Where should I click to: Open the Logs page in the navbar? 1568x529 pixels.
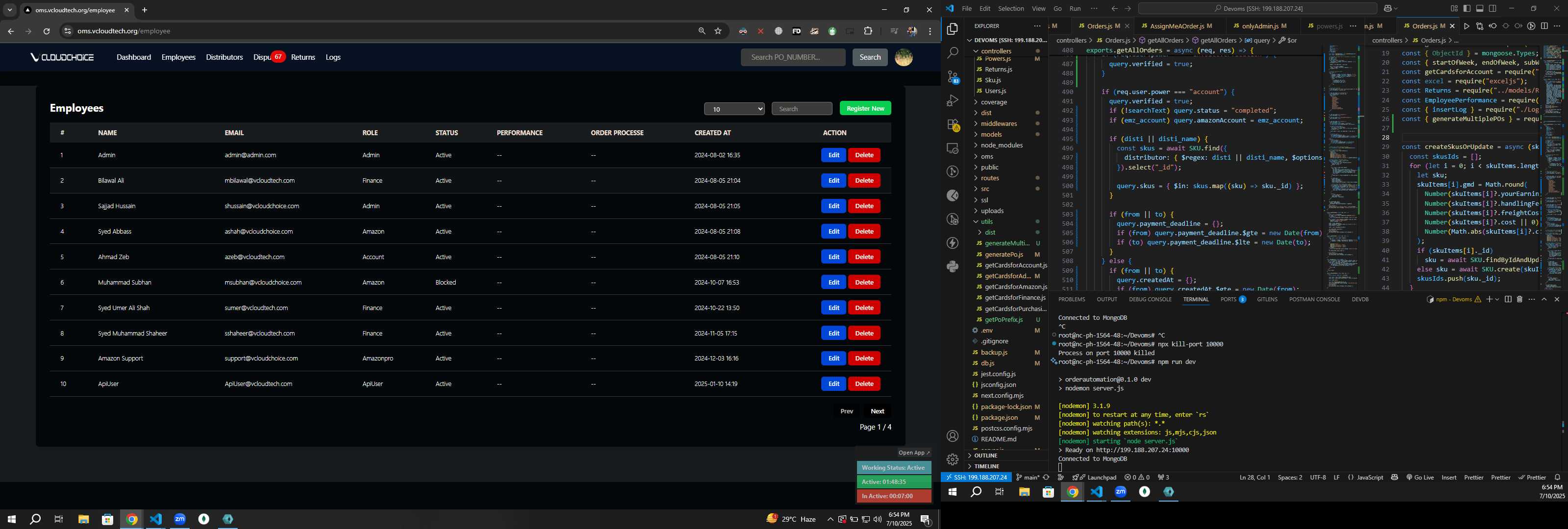(x=333, y=57)
